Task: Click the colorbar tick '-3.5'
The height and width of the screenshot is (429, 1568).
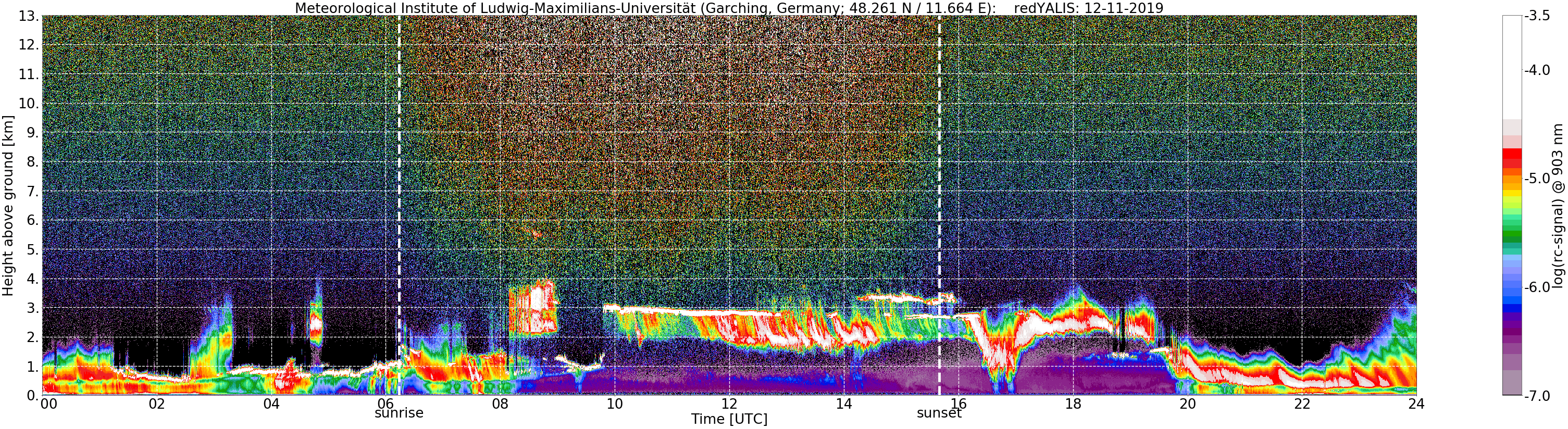Action: 1537,16
